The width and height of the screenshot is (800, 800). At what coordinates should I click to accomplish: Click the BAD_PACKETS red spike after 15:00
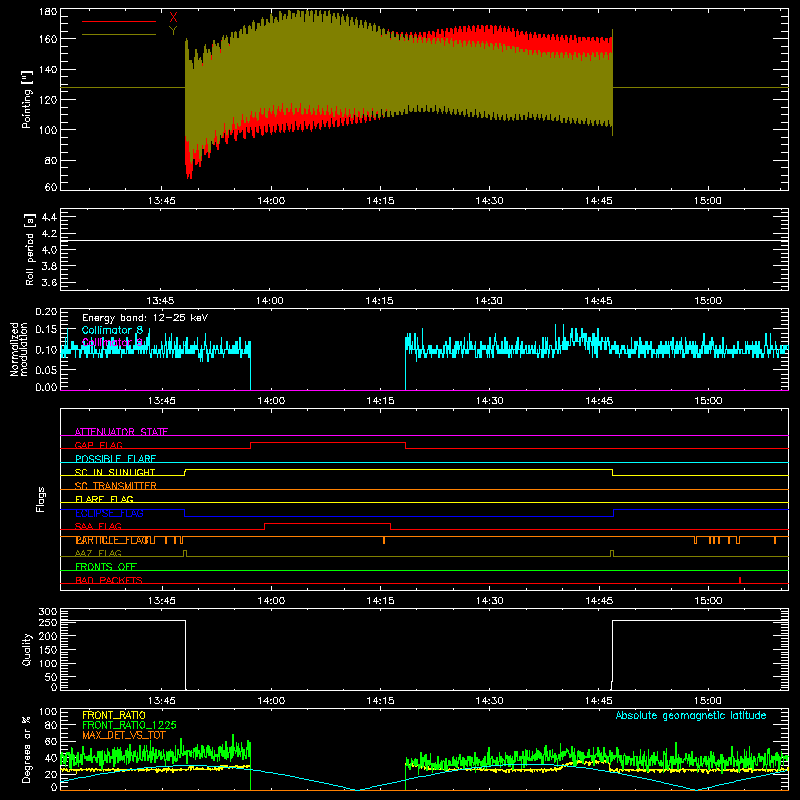pyautogui.click(x=740, y=580)
